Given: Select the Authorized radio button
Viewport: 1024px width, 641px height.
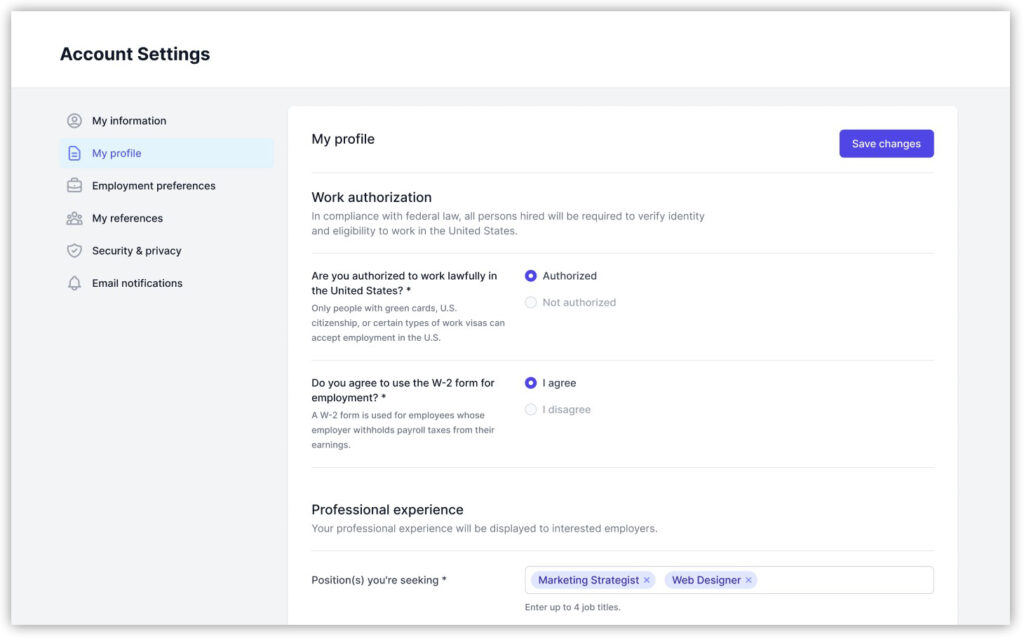Looking at the screenshot, I should (x=531, y=276).
